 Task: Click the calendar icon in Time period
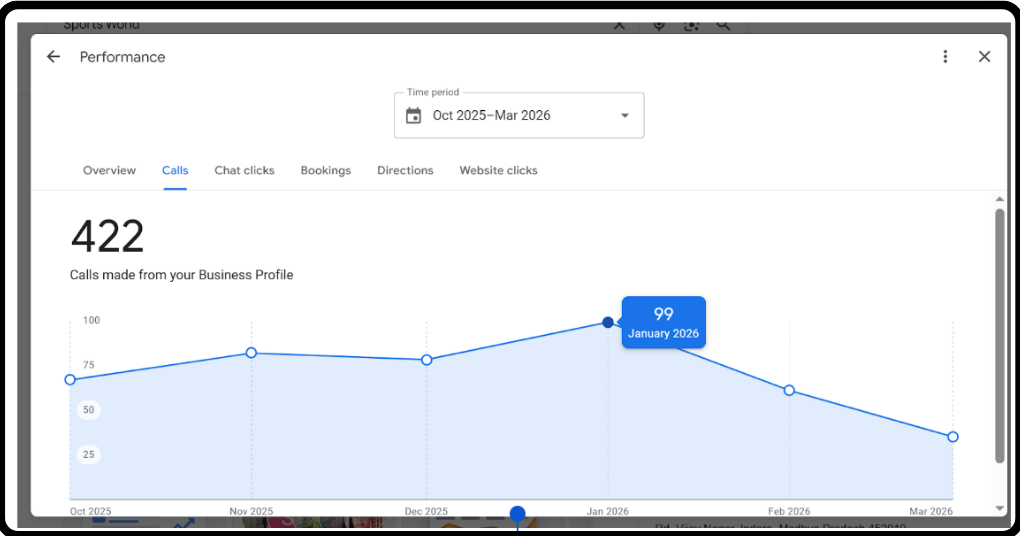tap(413, 116)
